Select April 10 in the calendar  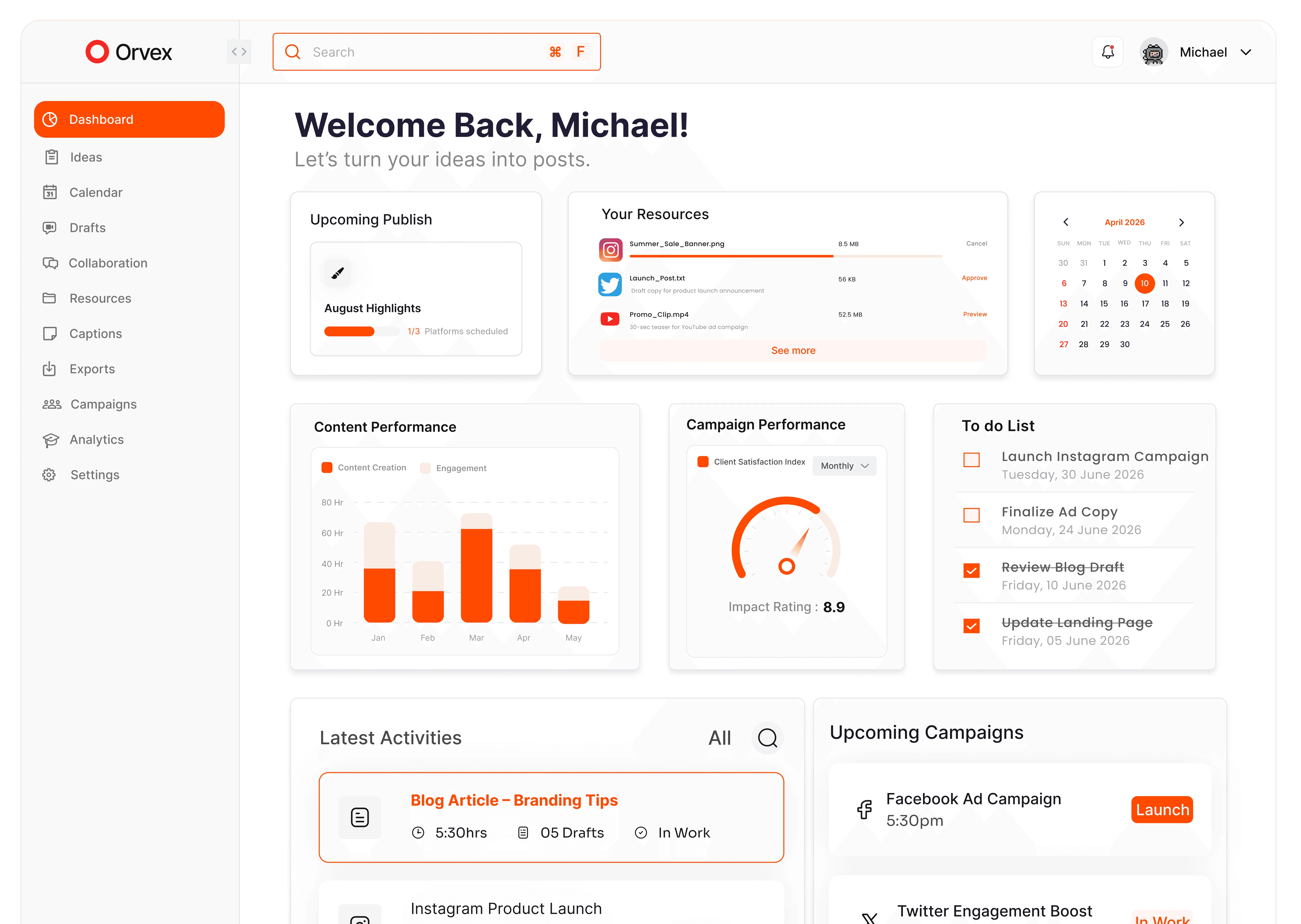(x=1144, y=283)
